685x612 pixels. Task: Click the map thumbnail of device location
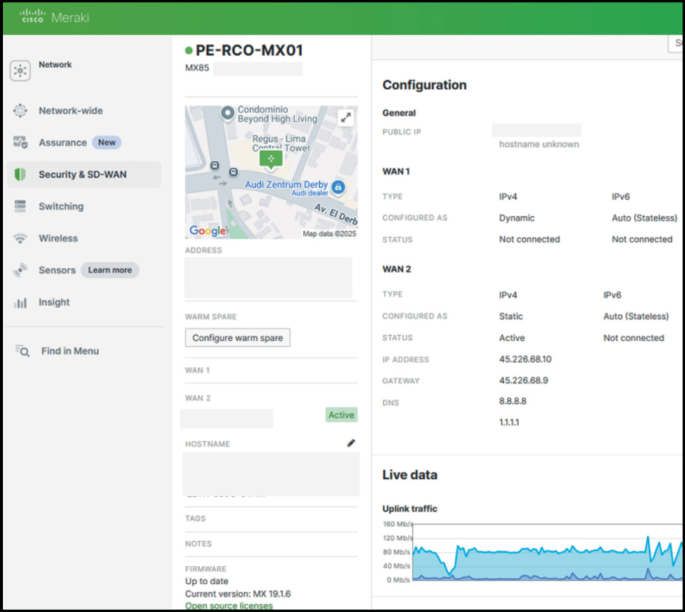tap(271, 172)
